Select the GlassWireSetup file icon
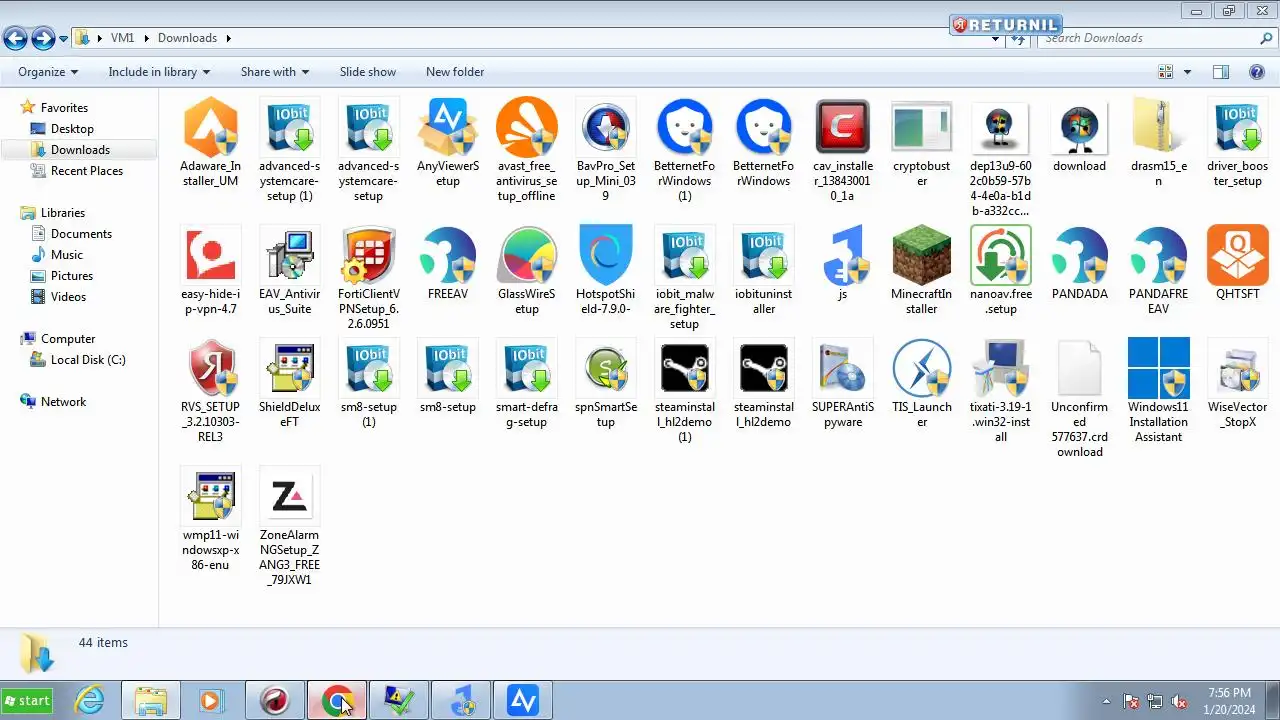Image resolution: width=1280 pixels, height=720 pixels. (x=527, y=256)
